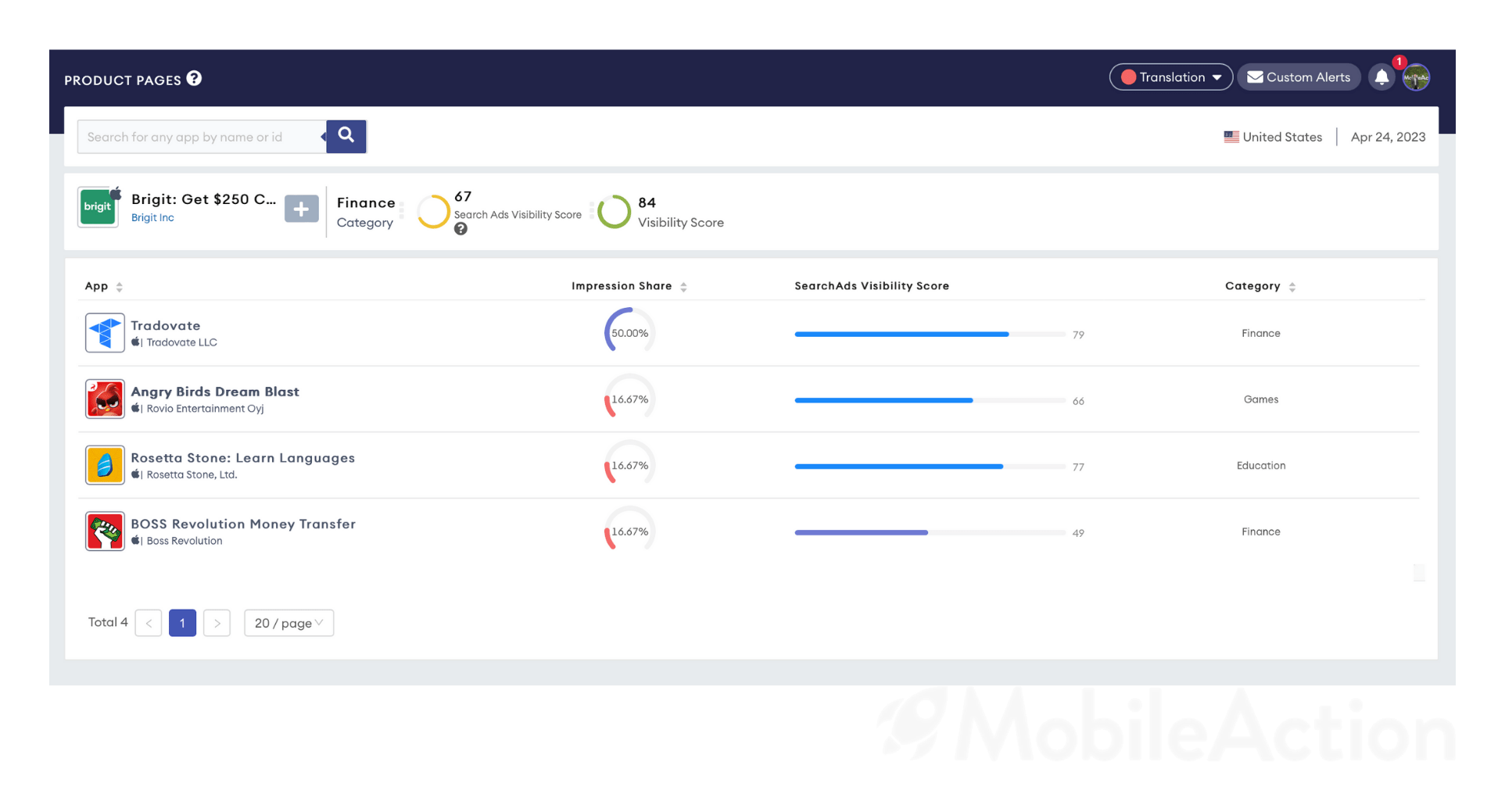Open the user profile avatar

coord(1416,77)
